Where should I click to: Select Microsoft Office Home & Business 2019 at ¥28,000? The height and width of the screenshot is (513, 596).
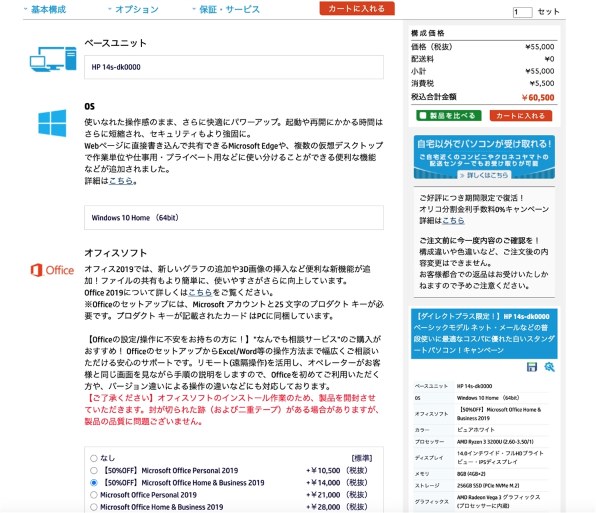click(x=94, y=507)
